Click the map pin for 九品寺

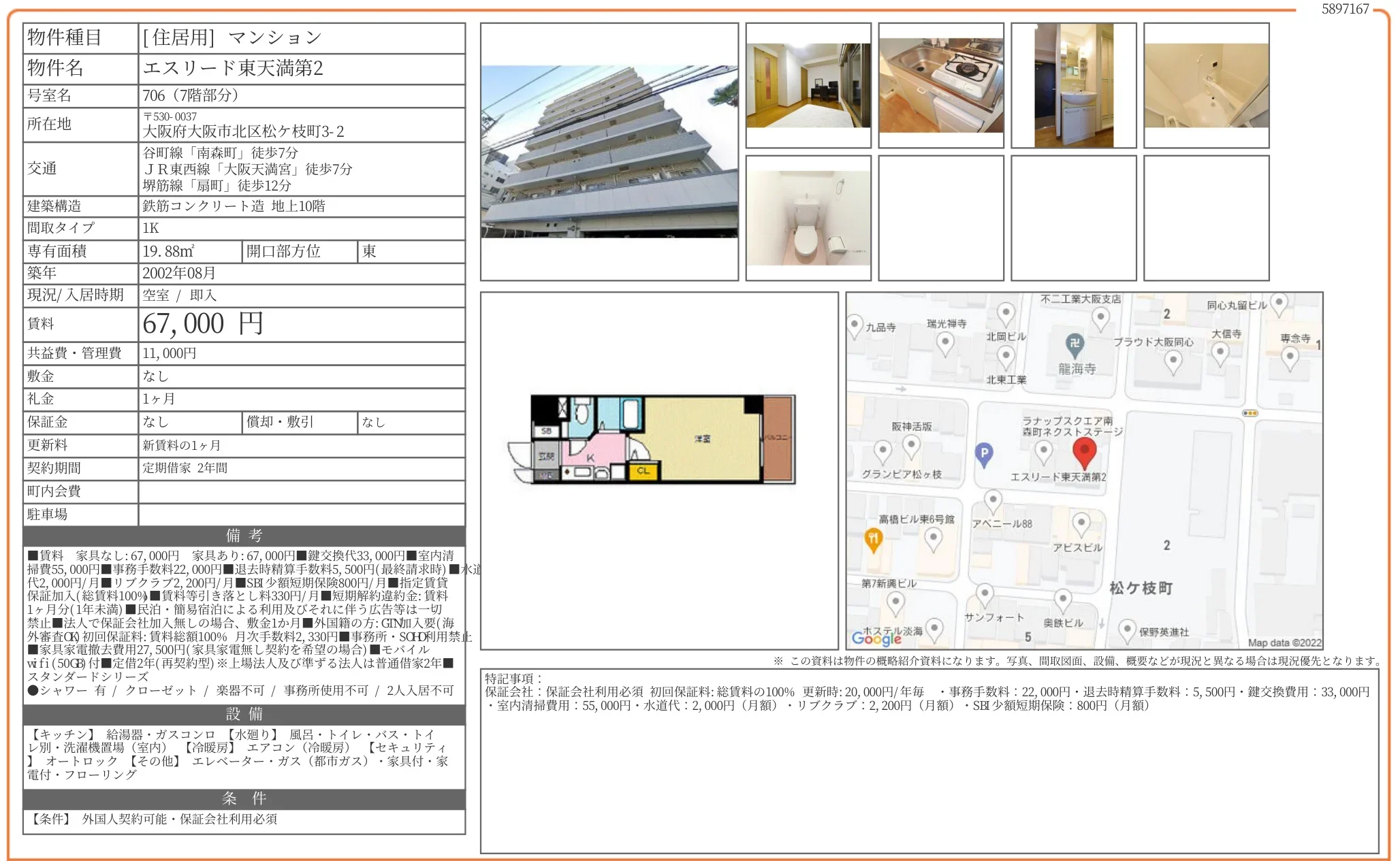click(x=855, y=326)
